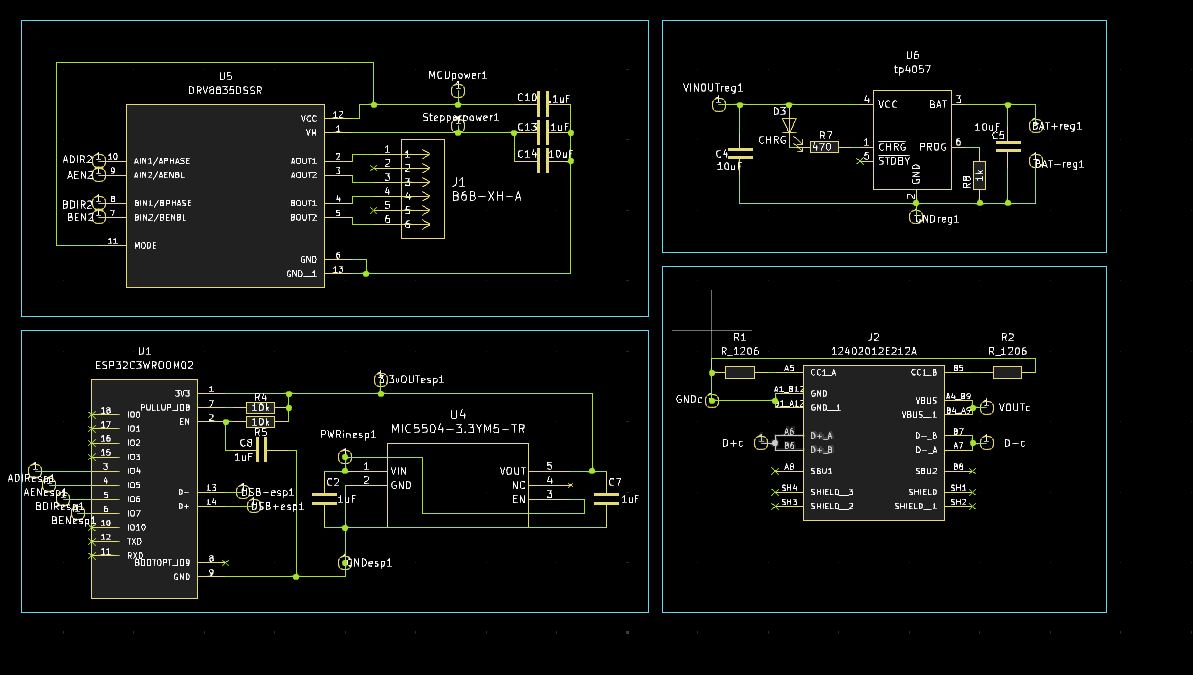
Task: Click the USB-C connector J2 symbol
Action: (873, 443)
